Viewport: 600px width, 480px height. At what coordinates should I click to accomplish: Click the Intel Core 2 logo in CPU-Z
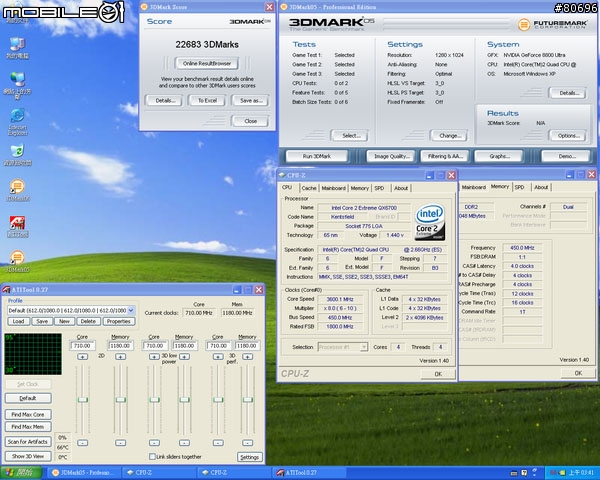430,222
